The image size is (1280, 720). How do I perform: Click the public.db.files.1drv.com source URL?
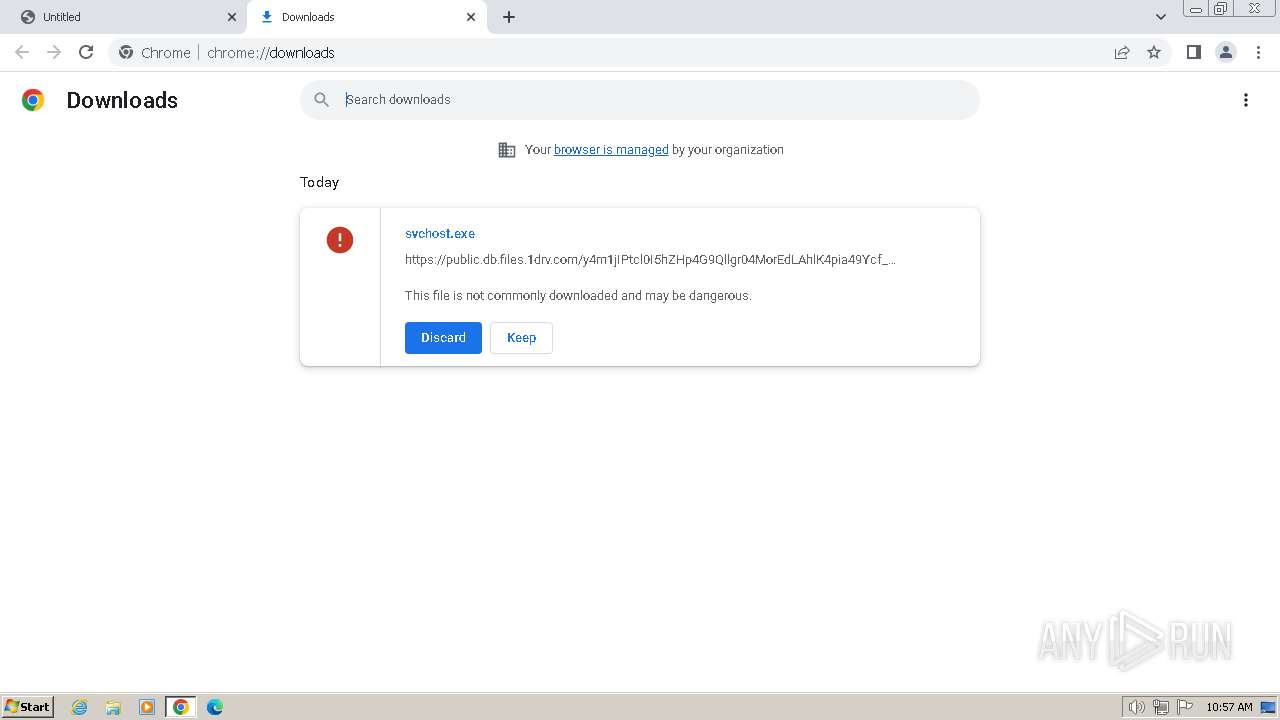coord(650,259)
